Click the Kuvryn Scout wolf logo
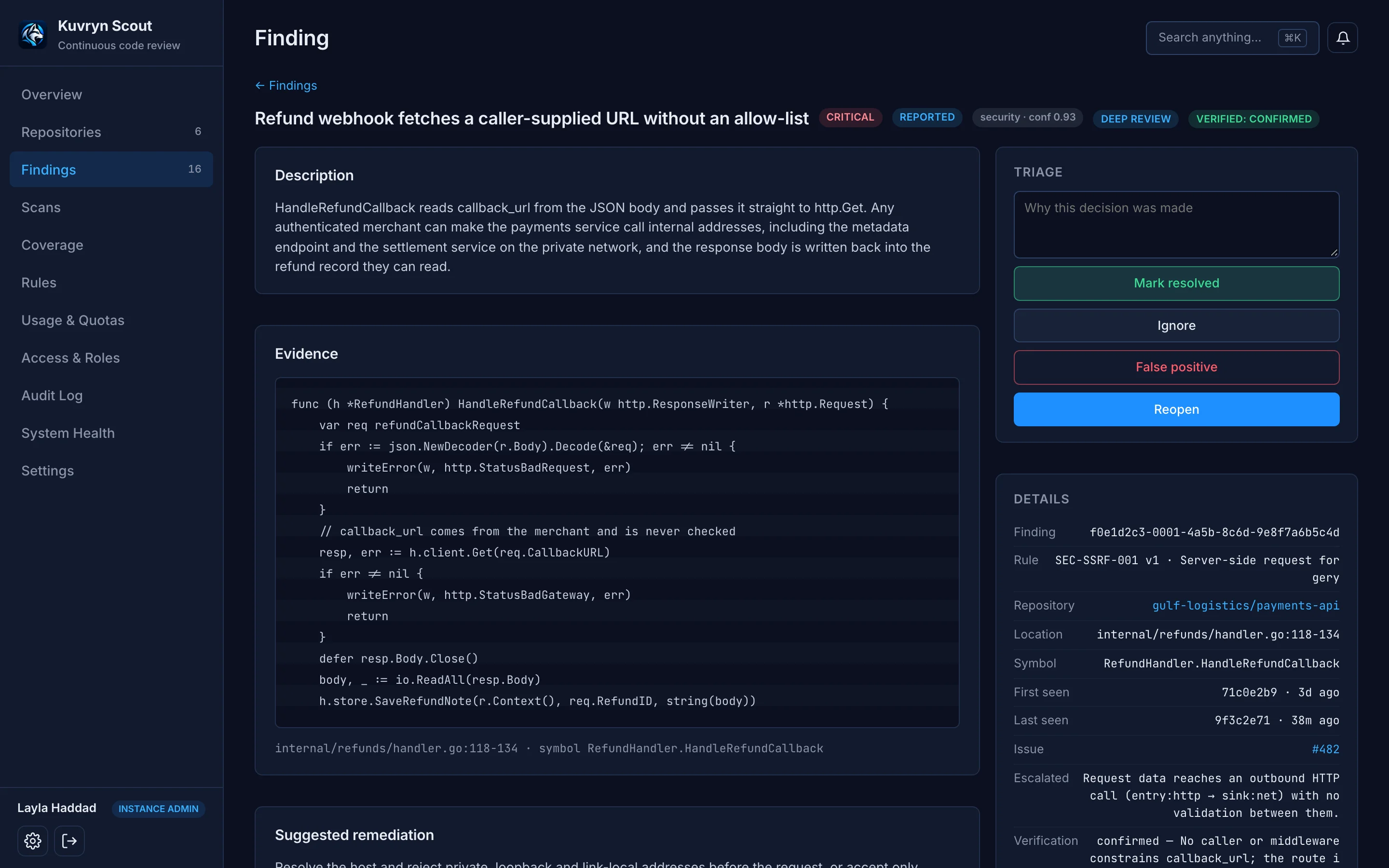Screen dimensions: 1389x868 point(33,35)
